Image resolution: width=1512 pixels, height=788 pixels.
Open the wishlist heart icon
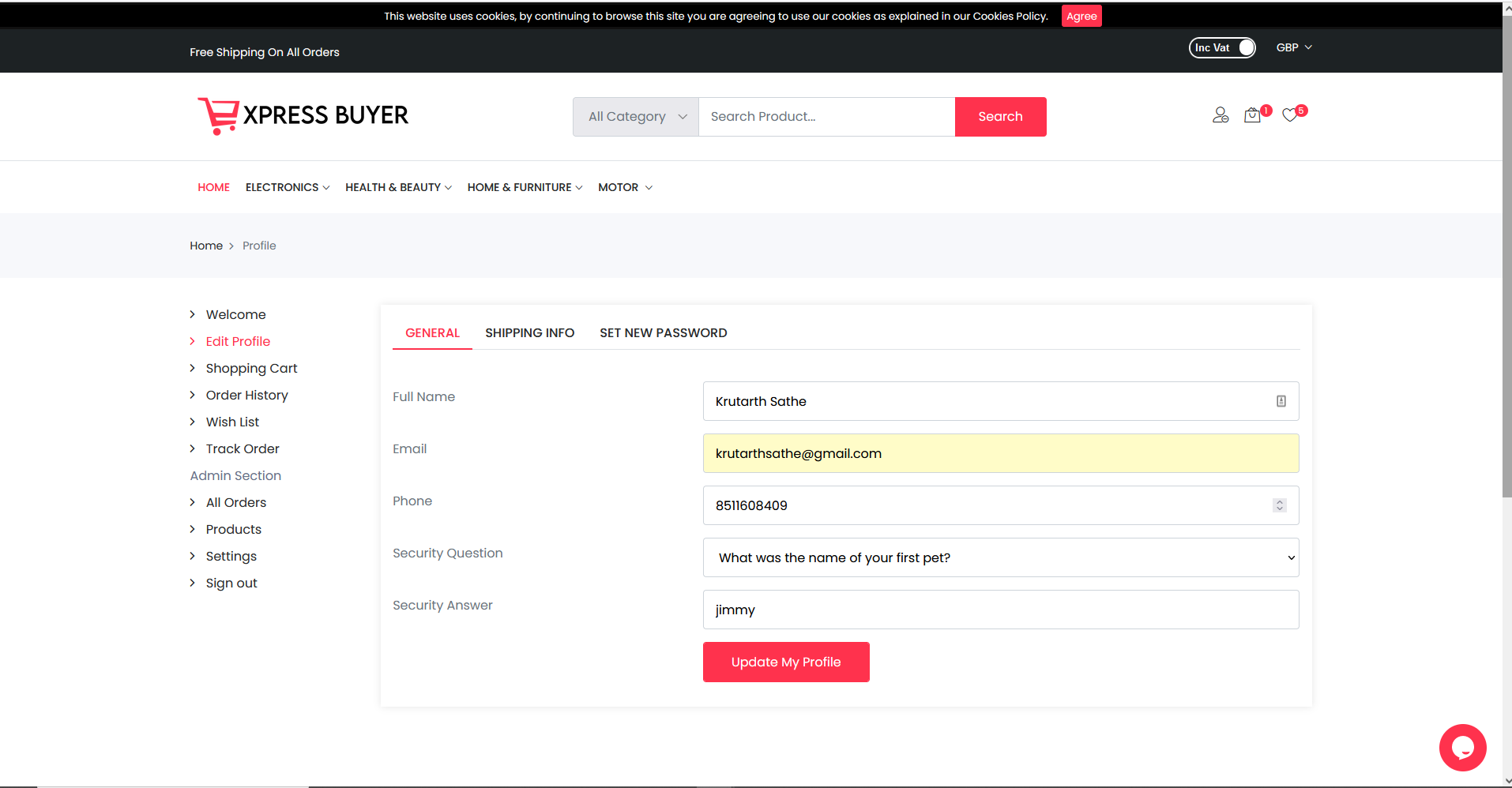point(1290,115)
